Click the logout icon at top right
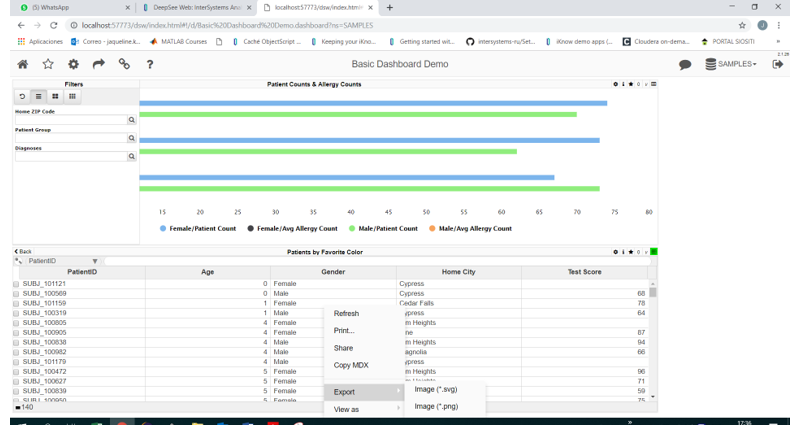Image resolution: width=803 pixels, height=425 pixels. (778, 64)
